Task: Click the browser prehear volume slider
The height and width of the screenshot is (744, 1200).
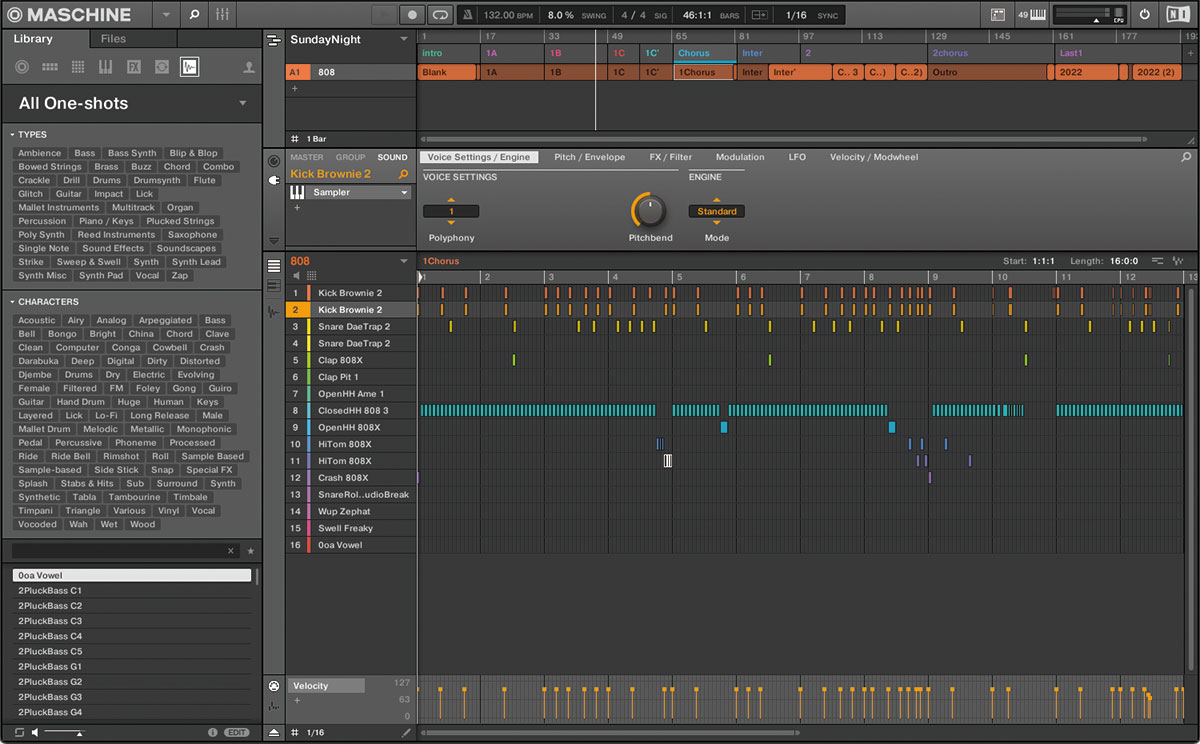Action: coord(64,733)
